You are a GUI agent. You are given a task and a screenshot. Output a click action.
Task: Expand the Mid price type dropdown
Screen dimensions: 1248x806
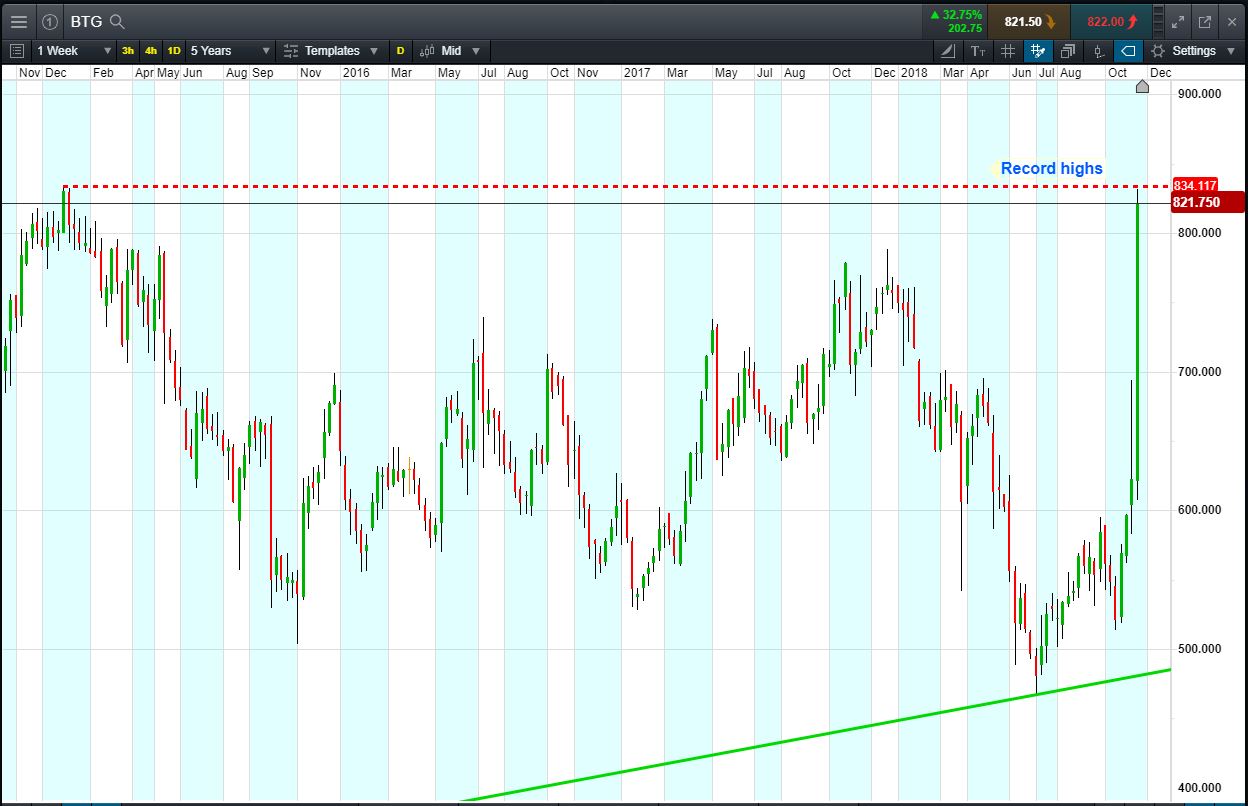click(x=475, y=51)
